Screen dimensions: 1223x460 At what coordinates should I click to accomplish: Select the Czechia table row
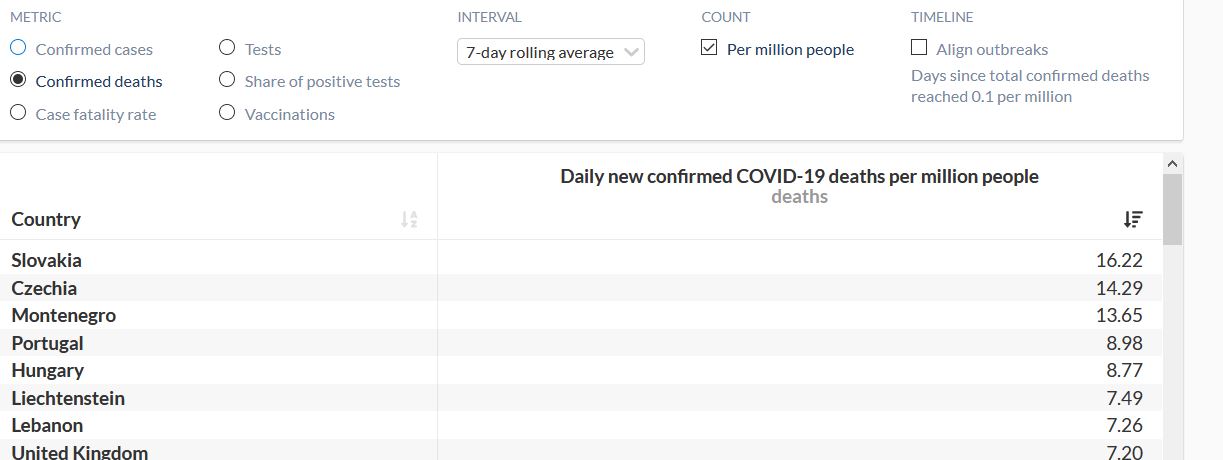(44, 288)
